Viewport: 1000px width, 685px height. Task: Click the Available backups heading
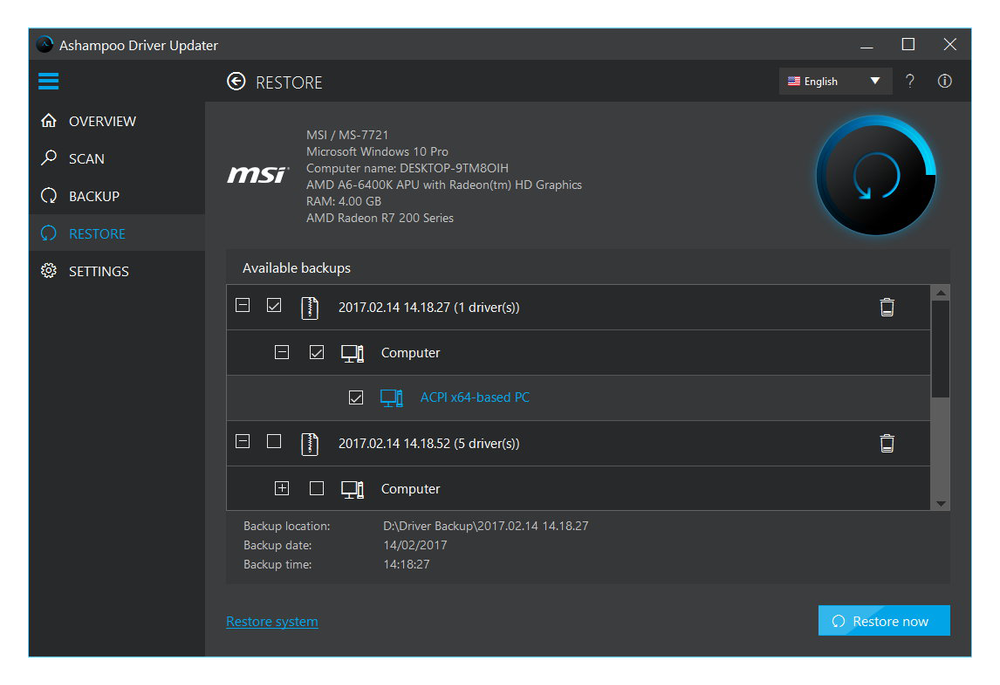(297, 268)
